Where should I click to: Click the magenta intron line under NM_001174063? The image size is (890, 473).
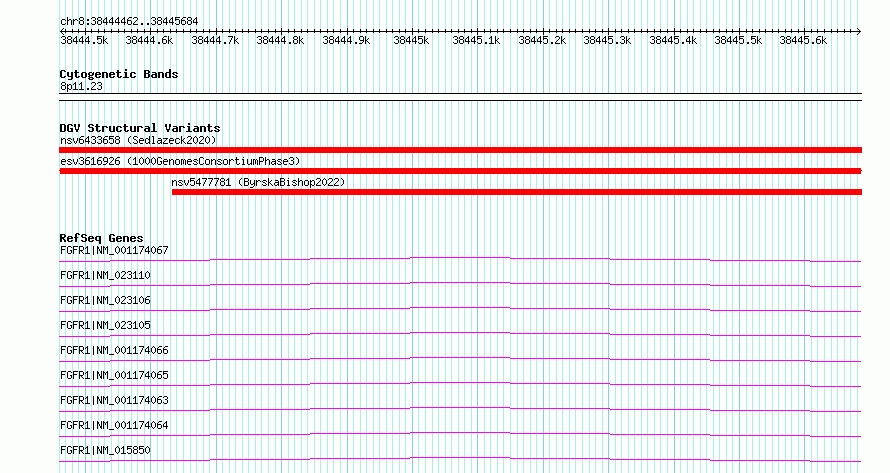tap(460, 408)
